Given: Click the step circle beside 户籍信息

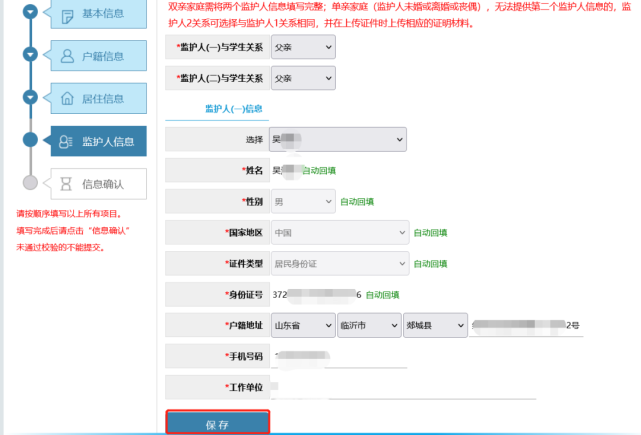Looking at the screenshot, I should [x=30, y=54].
